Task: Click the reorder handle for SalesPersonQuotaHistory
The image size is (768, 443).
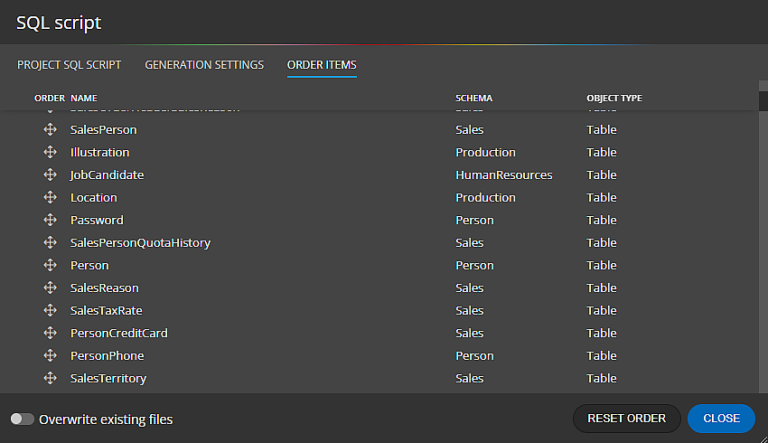Action: tap(50, 243)
